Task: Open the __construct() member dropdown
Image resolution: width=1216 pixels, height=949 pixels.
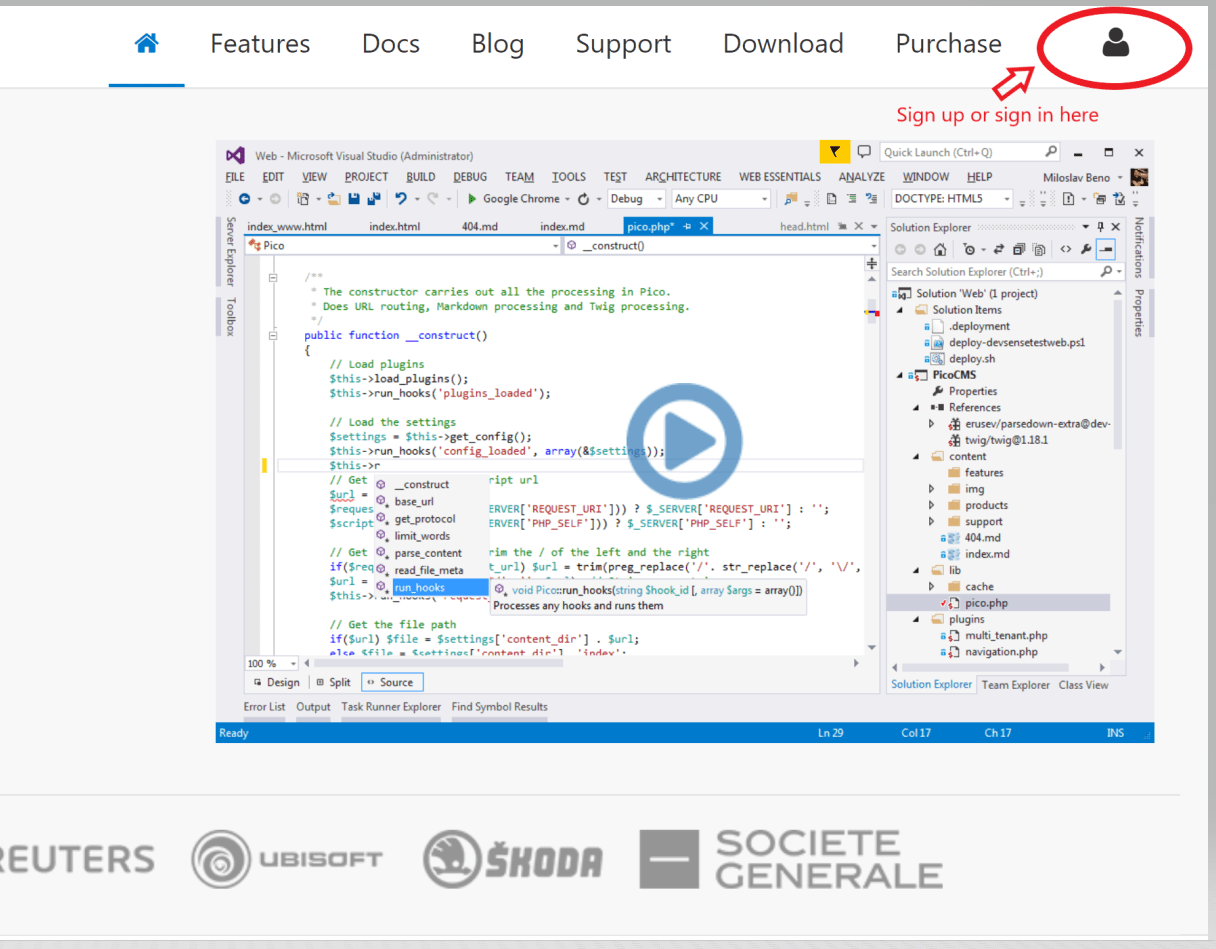Action: 720,245
